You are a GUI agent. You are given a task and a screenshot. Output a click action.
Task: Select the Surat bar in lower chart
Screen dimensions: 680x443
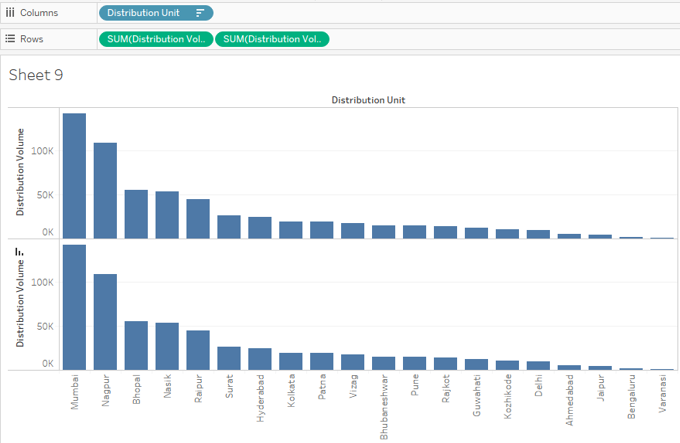coord(229,358)
